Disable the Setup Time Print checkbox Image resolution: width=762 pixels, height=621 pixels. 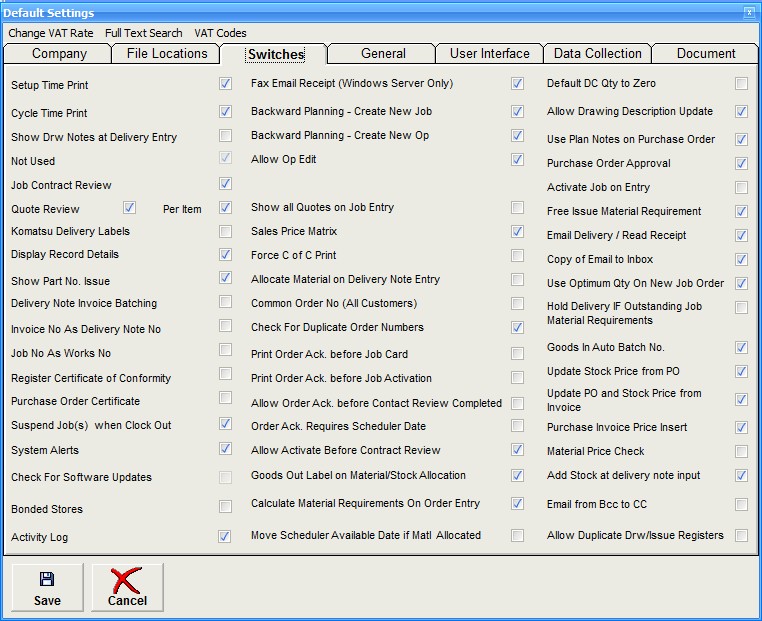(x=225, y=84)
